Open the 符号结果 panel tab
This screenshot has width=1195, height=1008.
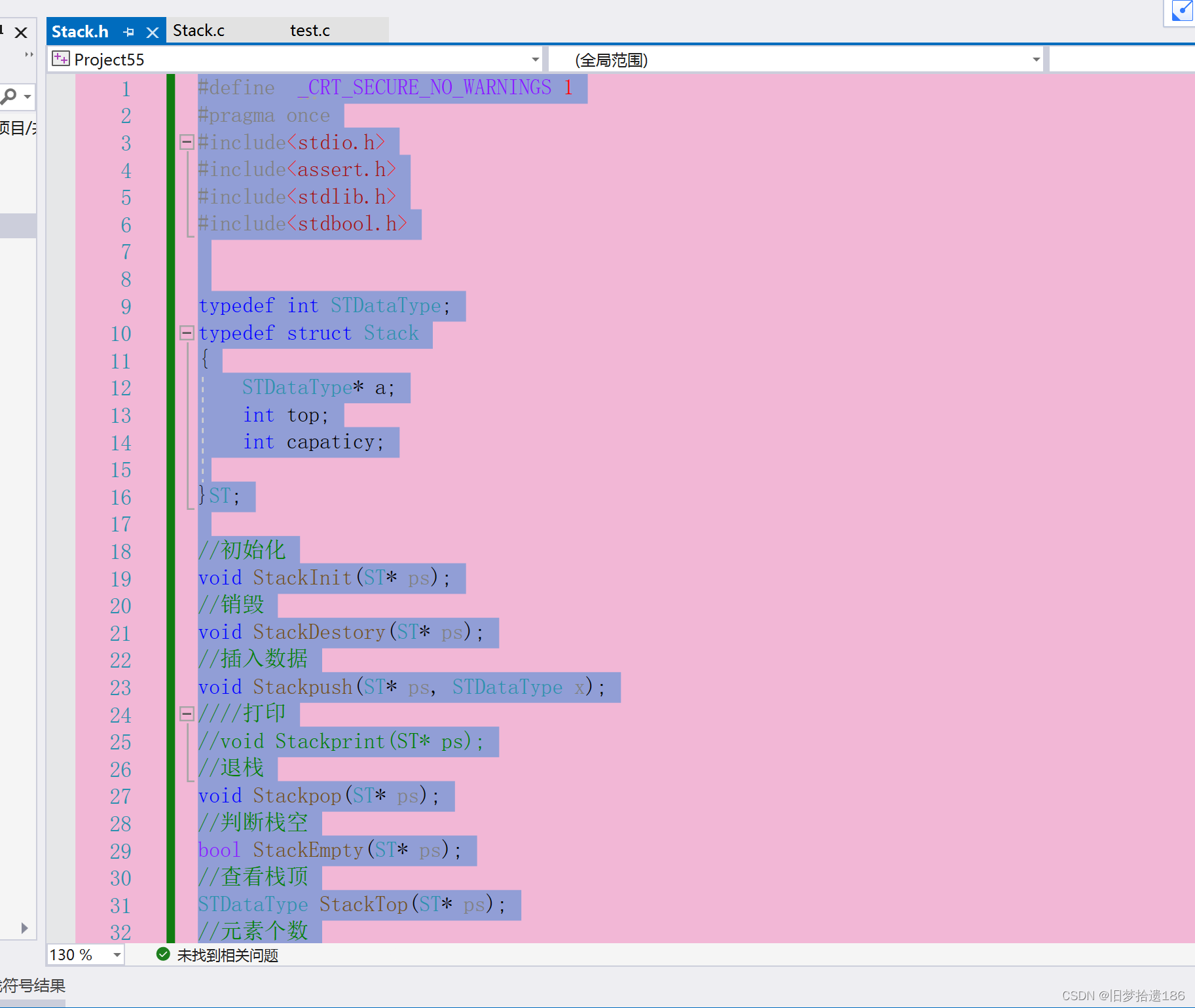tap(33, 986)
